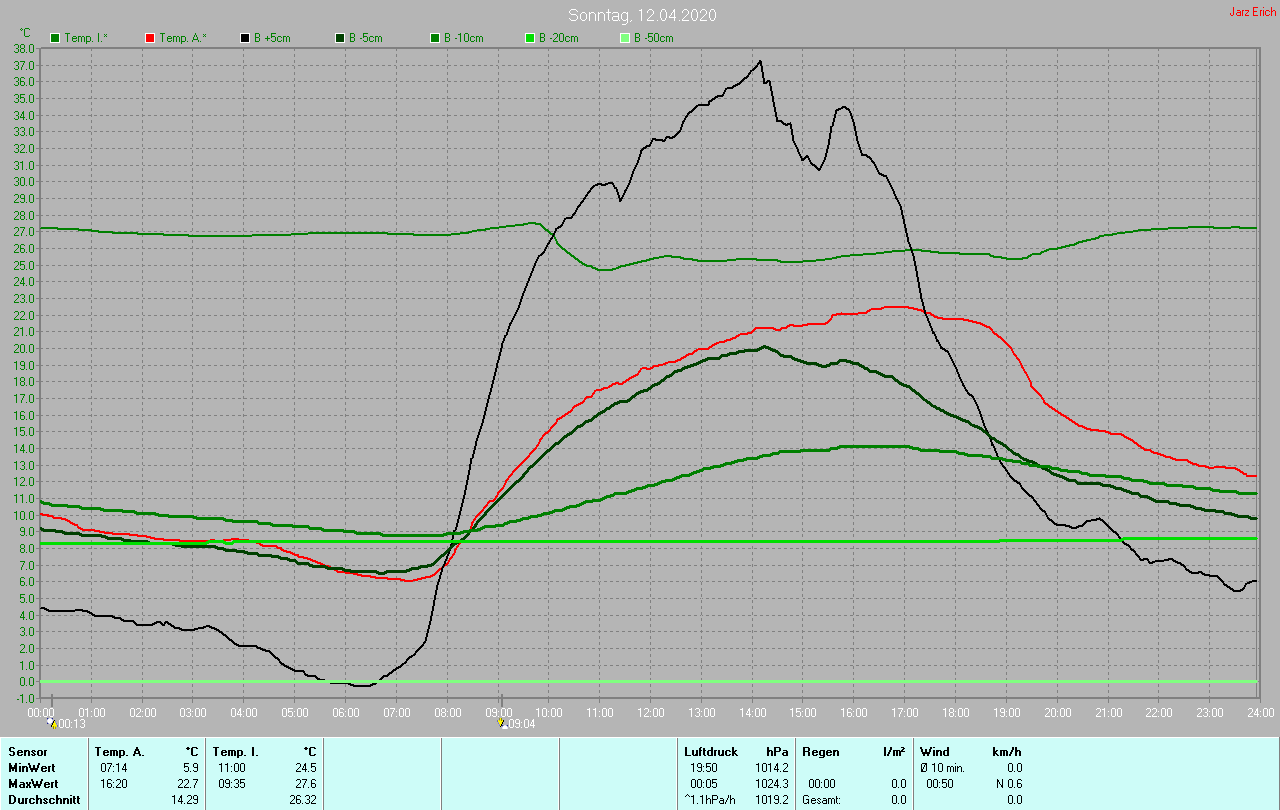
Task: Click the red "Jarz Erich" text
Action: tap(1252, 12)
